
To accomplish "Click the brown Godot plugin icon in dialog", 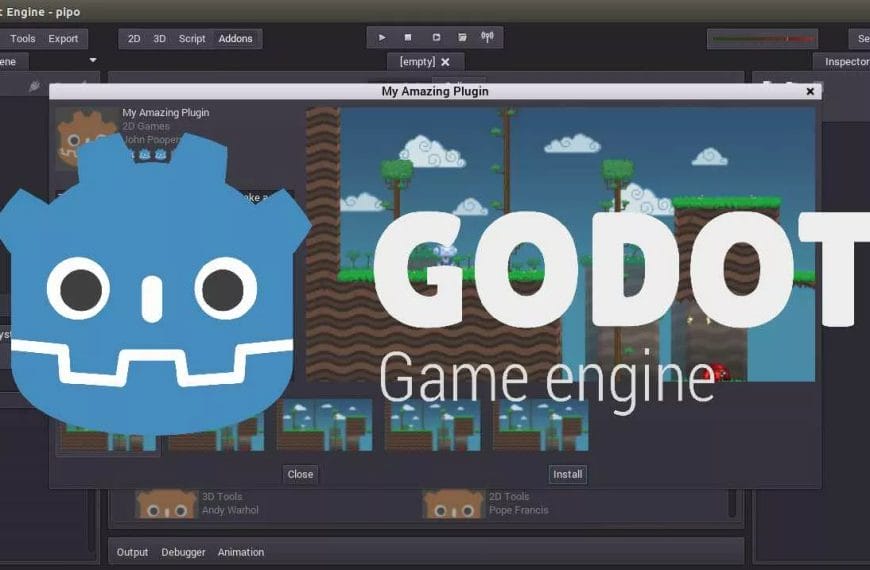I will (86, 137).
